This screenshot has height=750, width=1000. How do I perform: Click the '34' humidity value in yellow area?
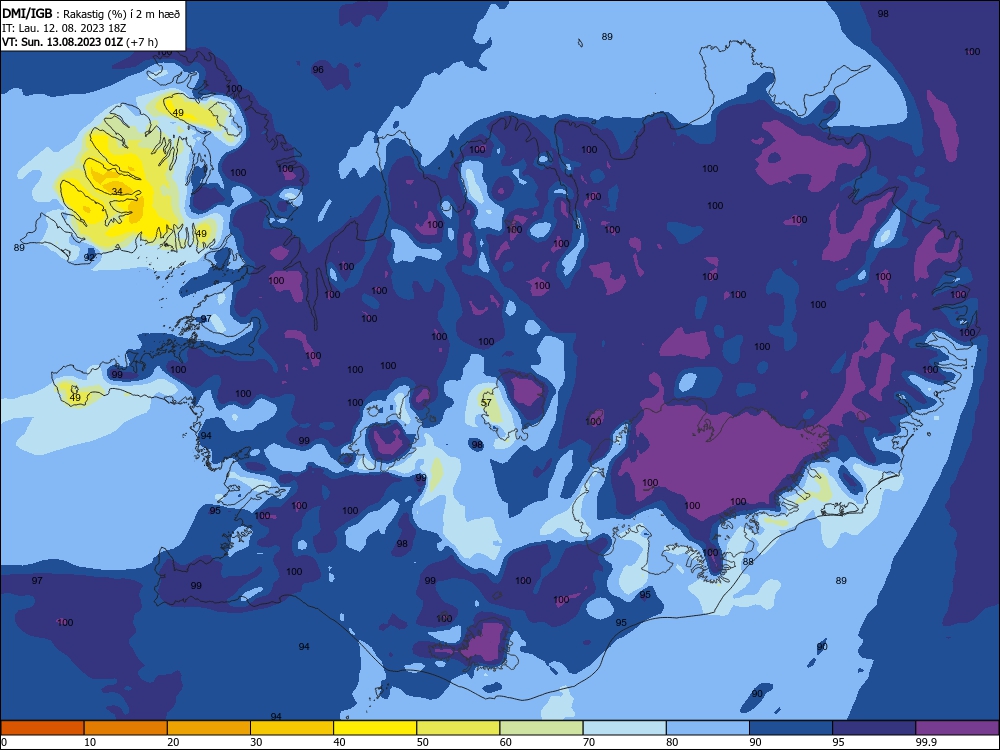117,191
